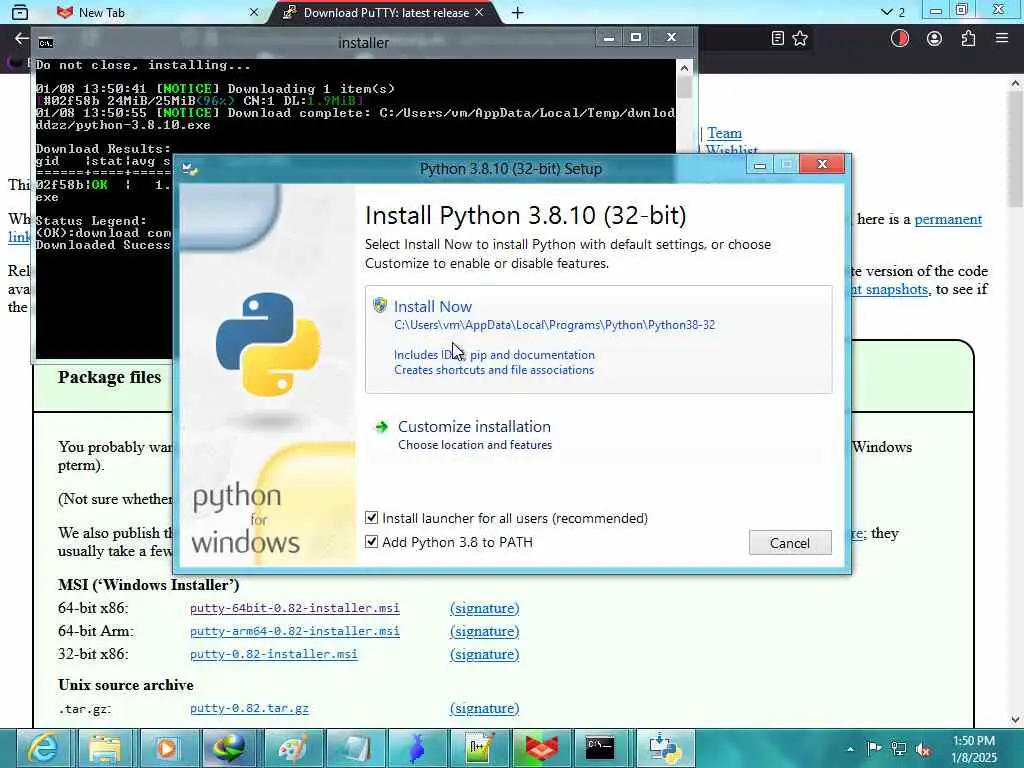Image resolution: width=1024 pixels, height=768 pixels.
Task: Choose Customize installation option
Action: click(474, 435)
